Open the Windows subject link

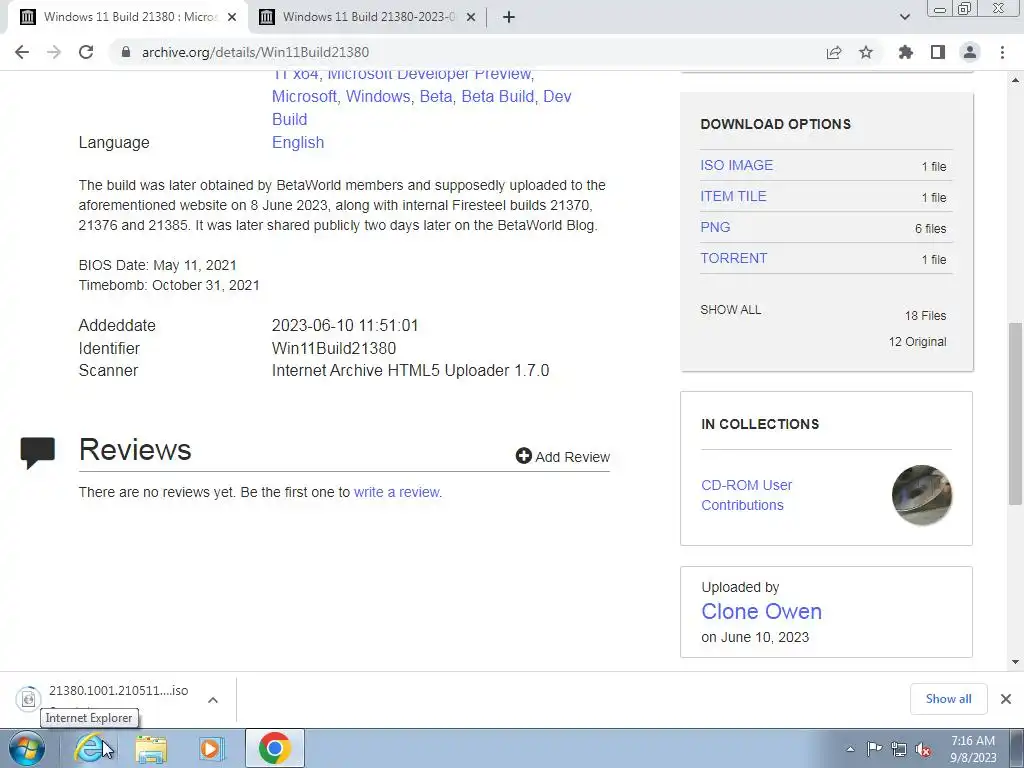pyautogui.click(x=378, y=97)
